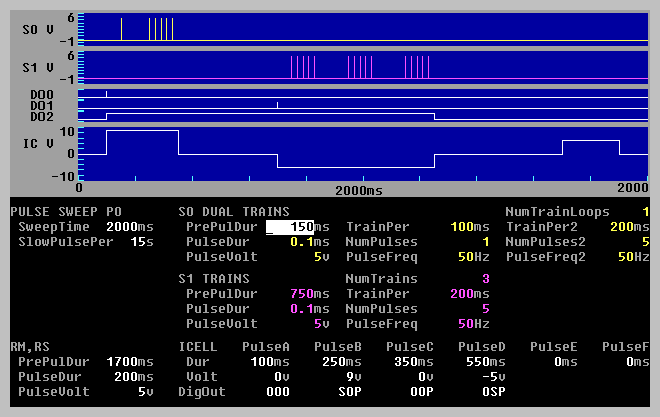This screenshot has height=417, width=660.
Task: Select the NumTrainLoops value field
Action: 645,212
